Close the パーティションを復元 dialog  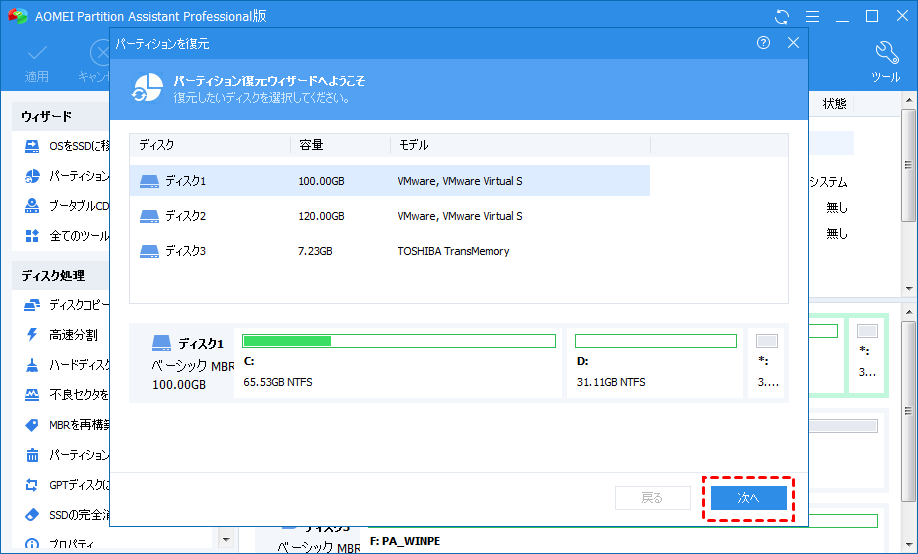793,43
